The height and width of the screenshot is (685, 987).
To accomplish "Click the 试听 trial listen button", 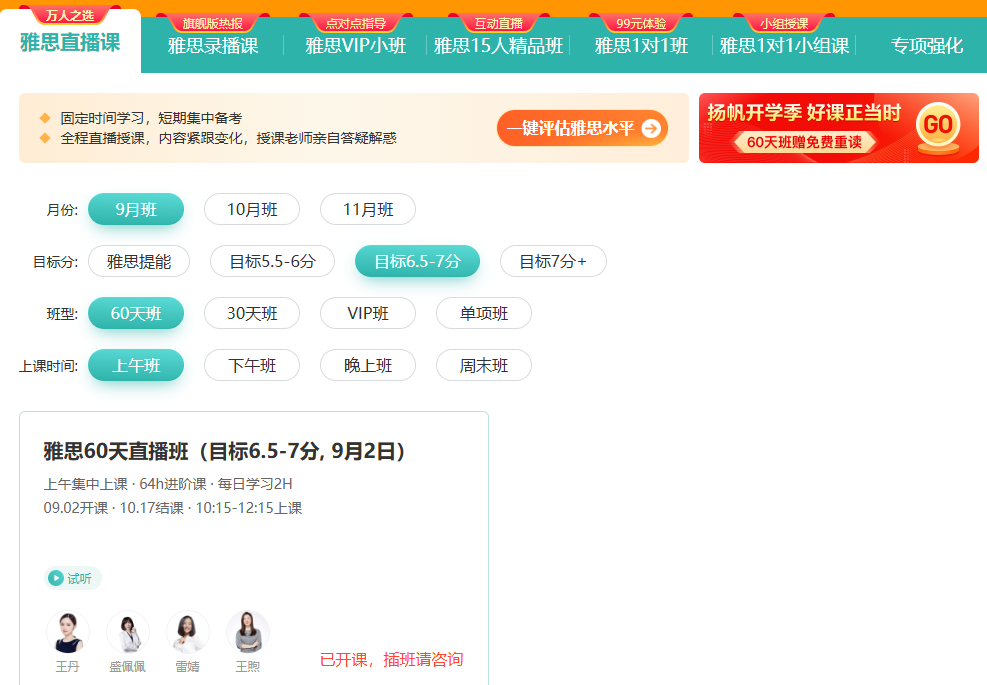I will [72, 578].
